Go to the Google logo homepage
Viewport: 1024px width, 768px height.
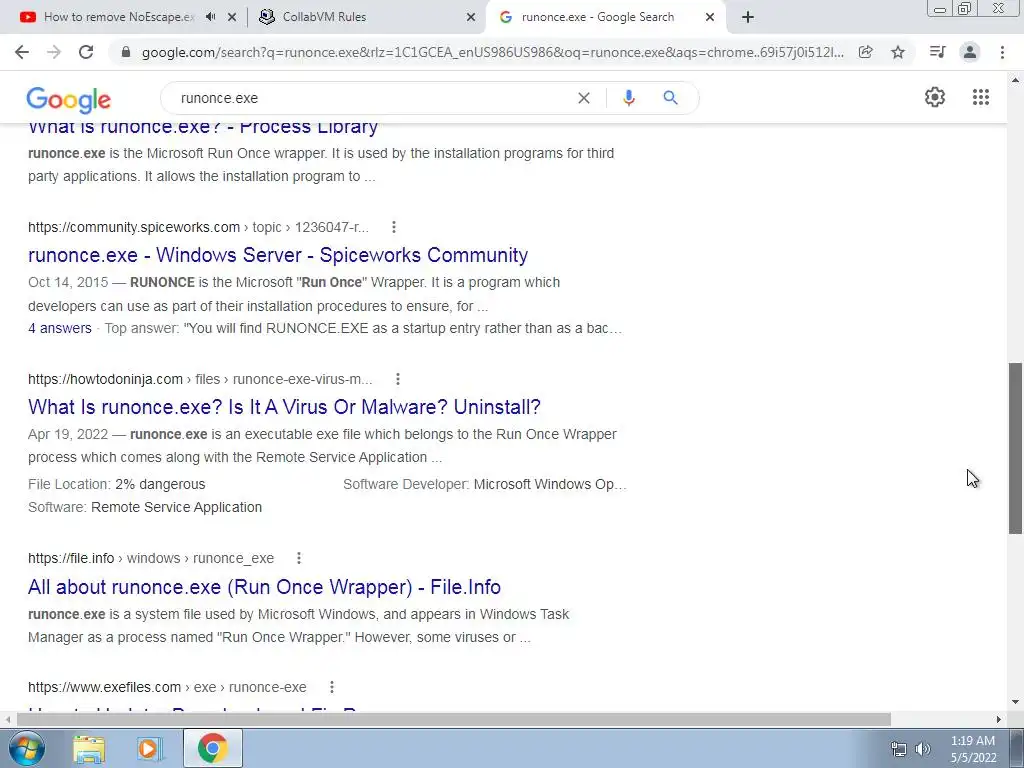click(69, 99)
